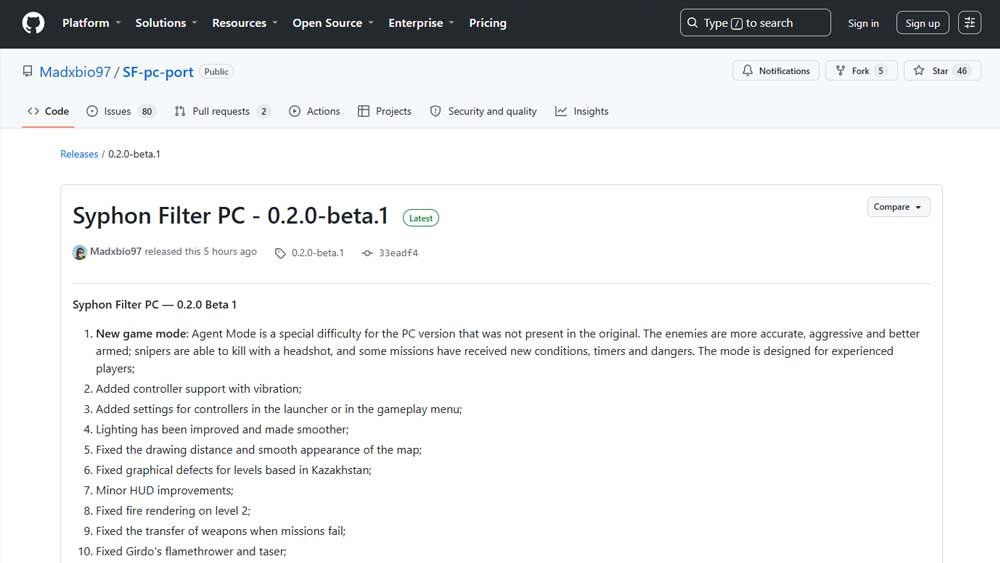This screenshot has width=1000, height=563.
Task: Open the Security and quality tab
Action: point(483,111)
